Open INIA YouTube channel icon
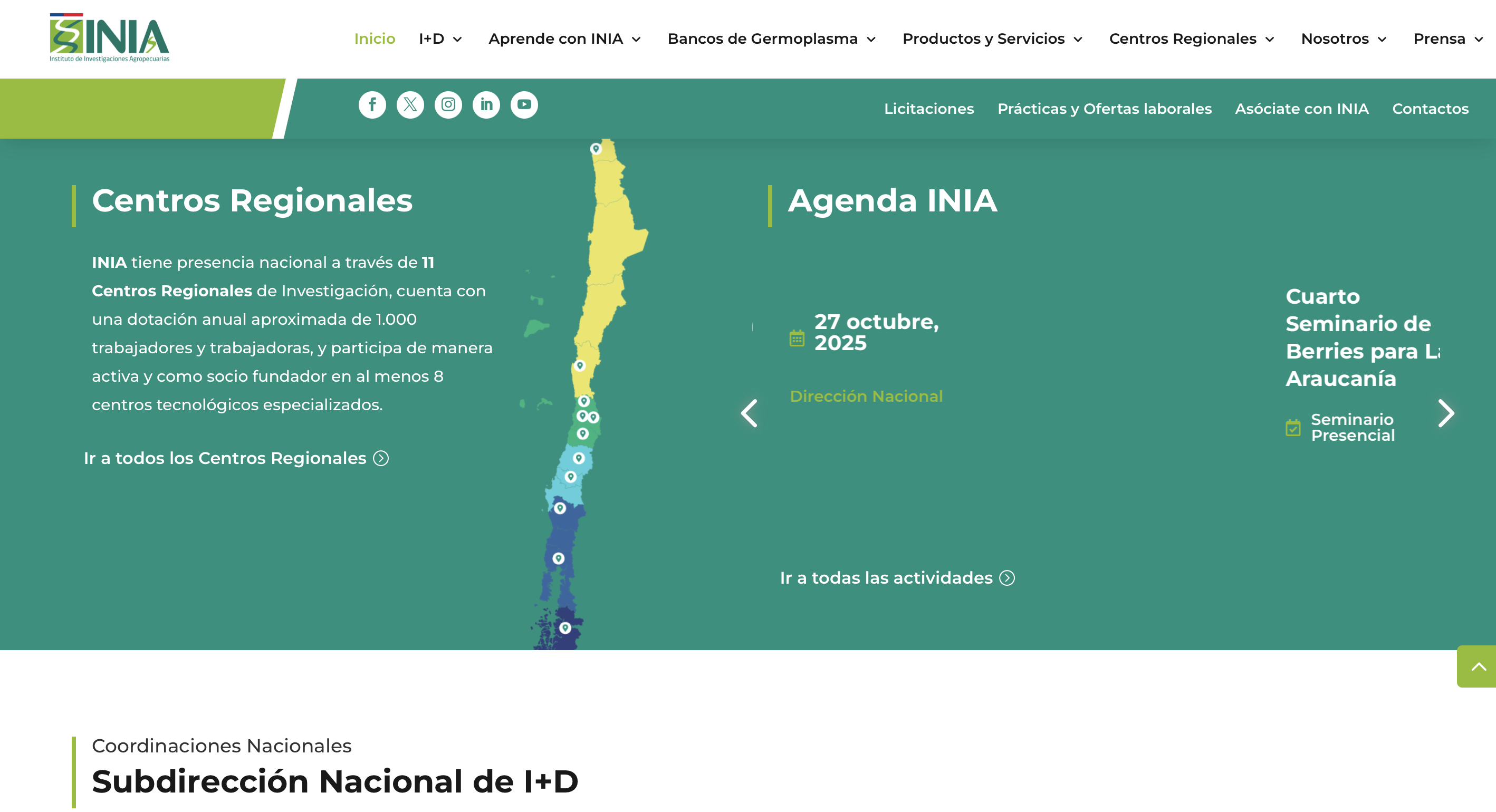 [x=524, y=105]
